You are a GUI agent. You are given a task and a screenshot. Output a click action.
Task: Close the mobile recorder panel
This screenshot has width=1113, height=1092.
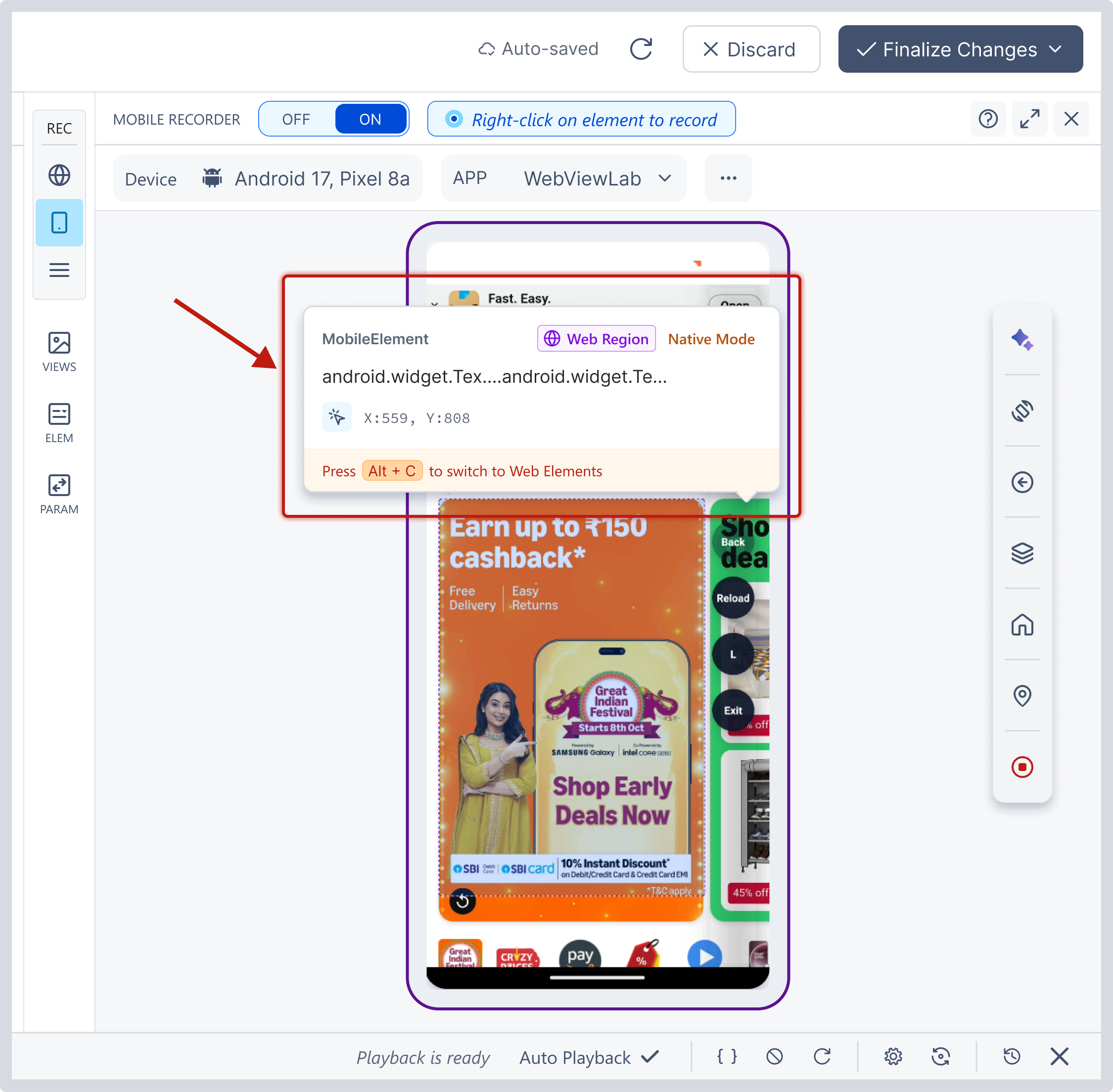(1071, 119)
